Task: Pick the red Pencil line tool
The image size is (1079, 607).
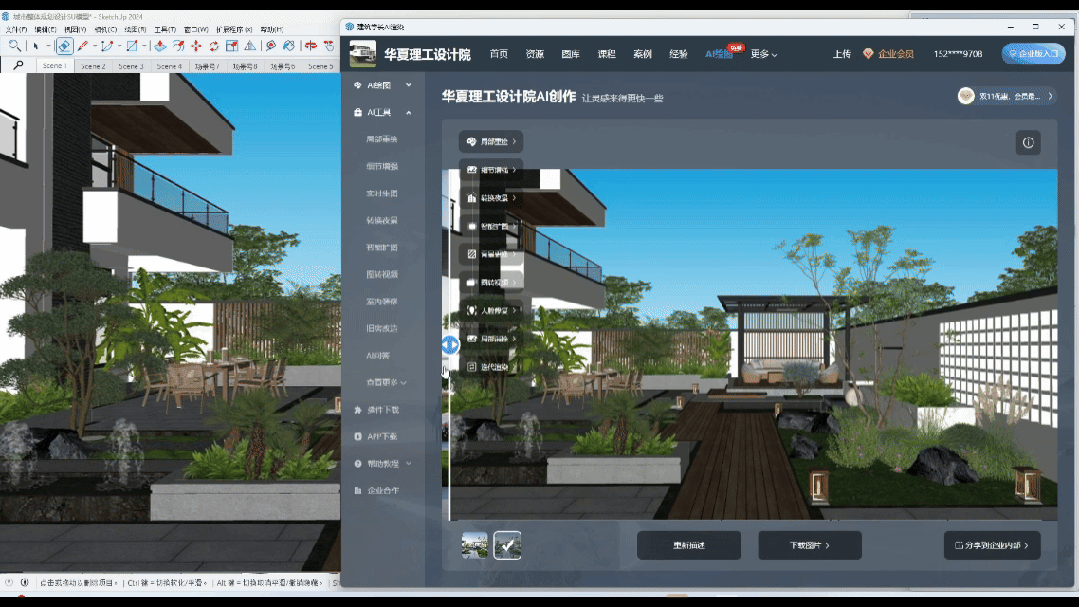Action: pyautogui.click(x=83, y=46)
